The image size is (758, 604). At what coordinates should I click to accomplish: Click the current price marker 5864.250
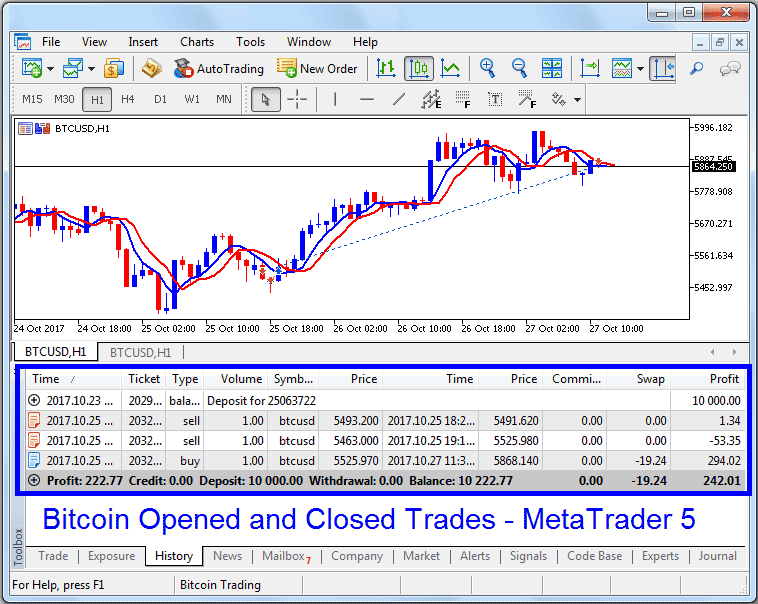714,166
